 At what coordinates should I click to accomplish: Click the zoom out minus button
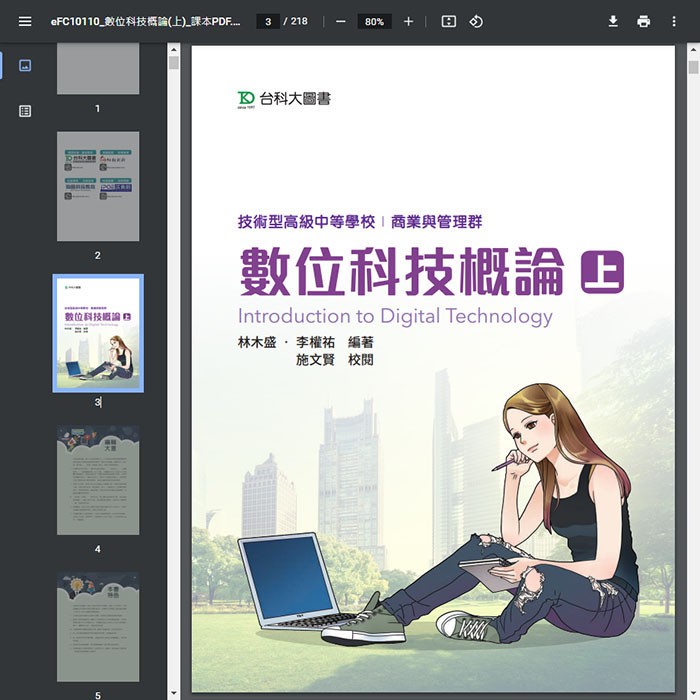click(341, 21)
